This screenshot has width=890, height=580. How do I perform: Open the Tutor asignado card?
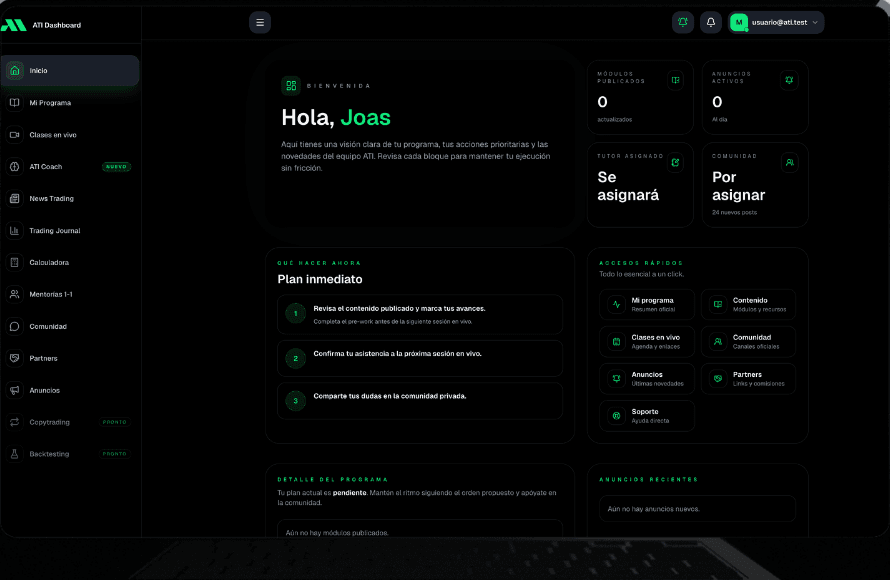tap(640, 185)
